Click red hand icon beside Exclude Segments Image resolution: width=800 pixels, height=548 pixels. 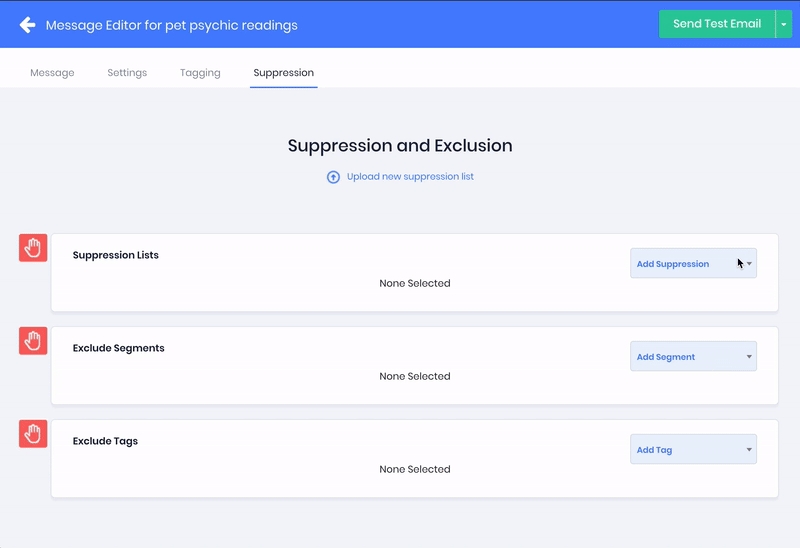(x=33, y=341)
